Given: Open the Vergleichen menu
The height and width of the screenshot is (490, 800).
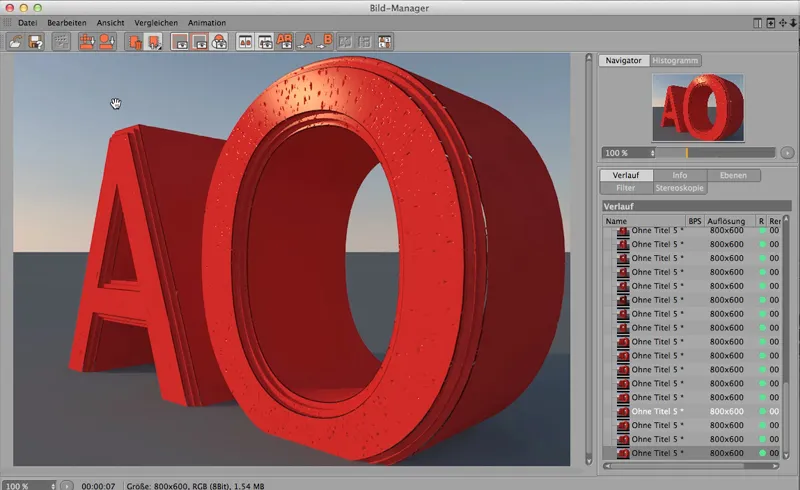Looking at the screenshot, I should 156,23.
